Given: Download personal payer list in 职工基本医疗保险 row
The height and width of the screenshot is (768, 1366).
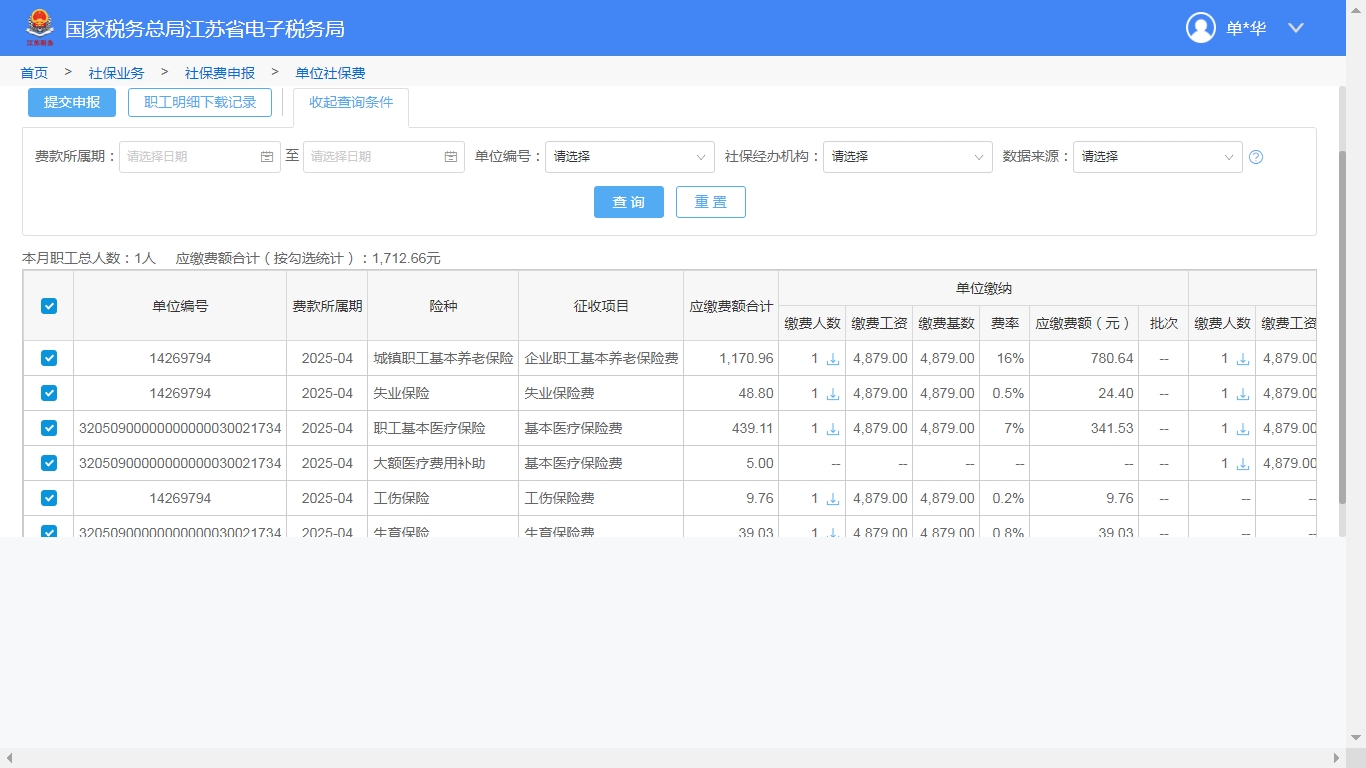Looking at the screenshot, I should pyautogui.click(x=1243, y=429).
